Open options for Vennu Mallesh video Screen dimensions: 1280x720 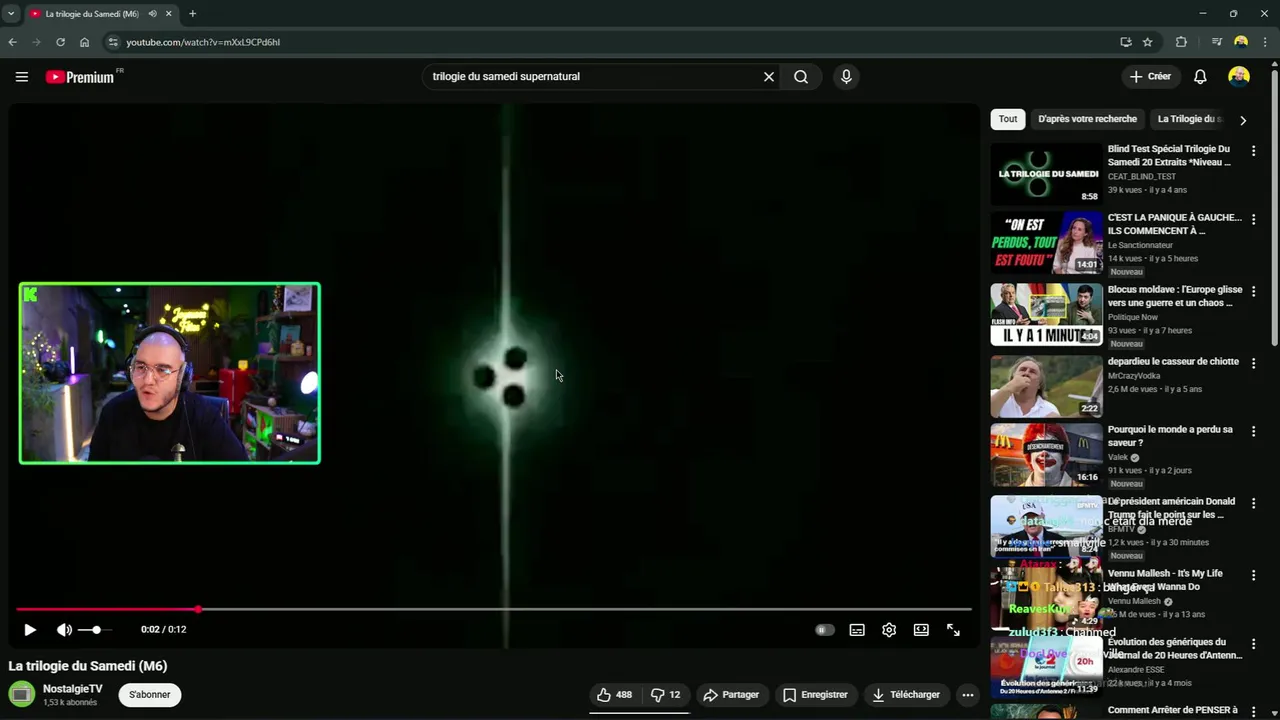pyautogui.click(x=1253, y=575)
